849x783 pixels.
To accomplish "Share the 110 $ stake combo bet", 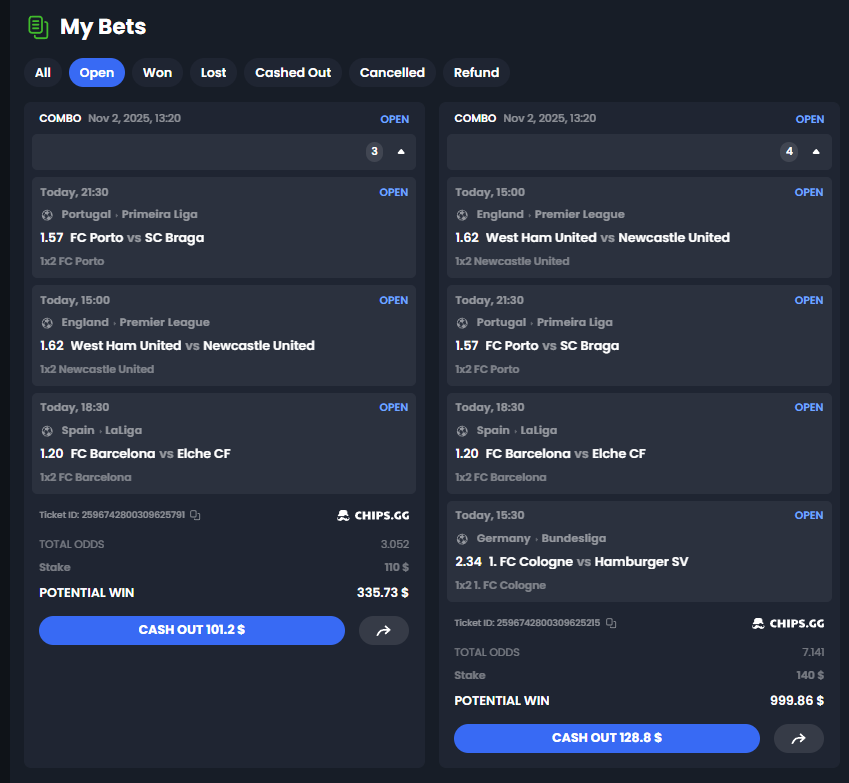I will pyautogui.click(x=383, y=630).
